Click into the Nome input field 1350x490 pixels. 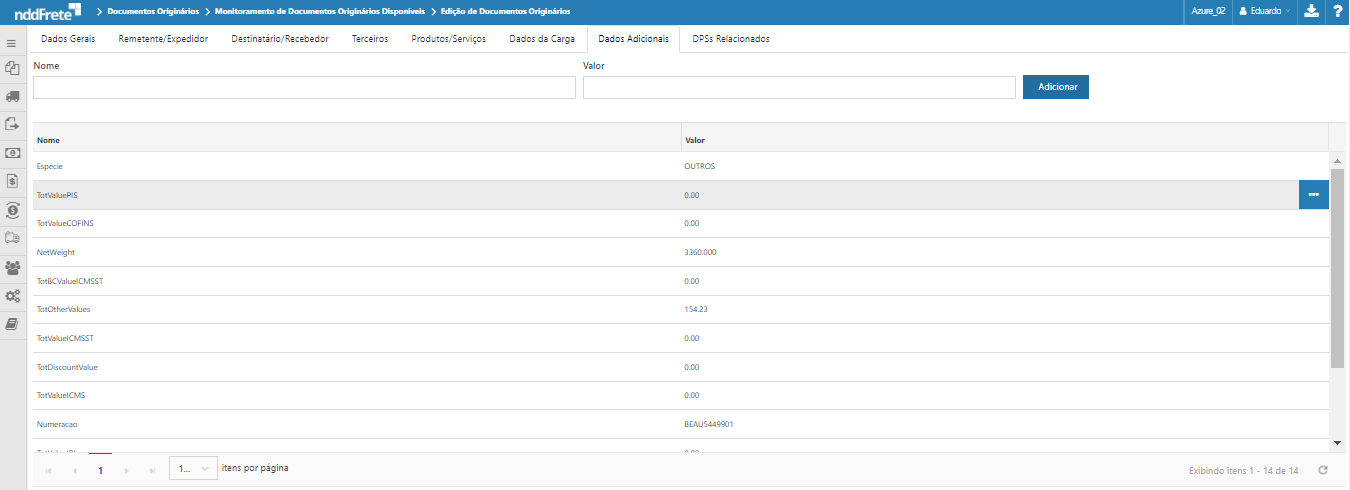(304, 88)
